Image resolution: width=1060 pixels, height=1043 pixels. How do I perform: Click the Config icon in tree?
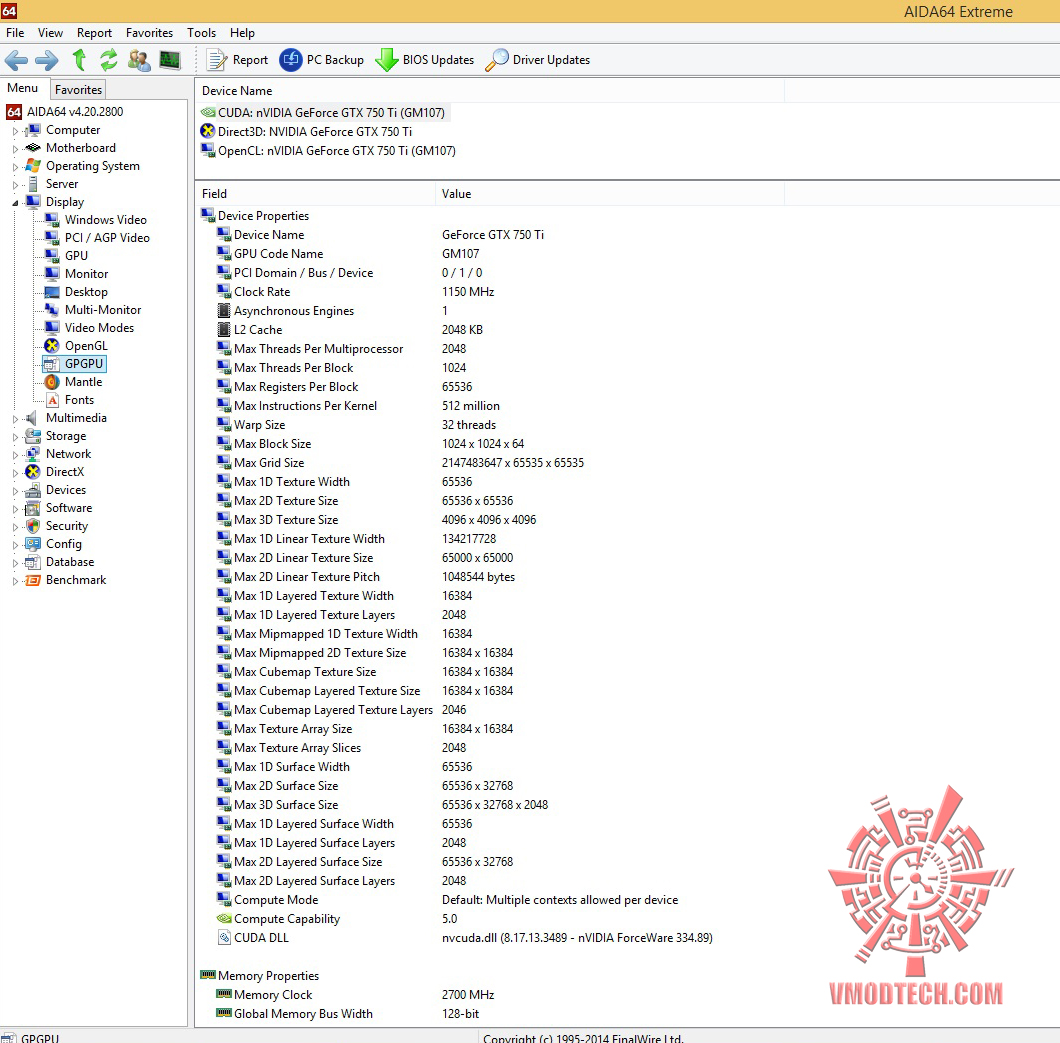(x=32, y=544)
